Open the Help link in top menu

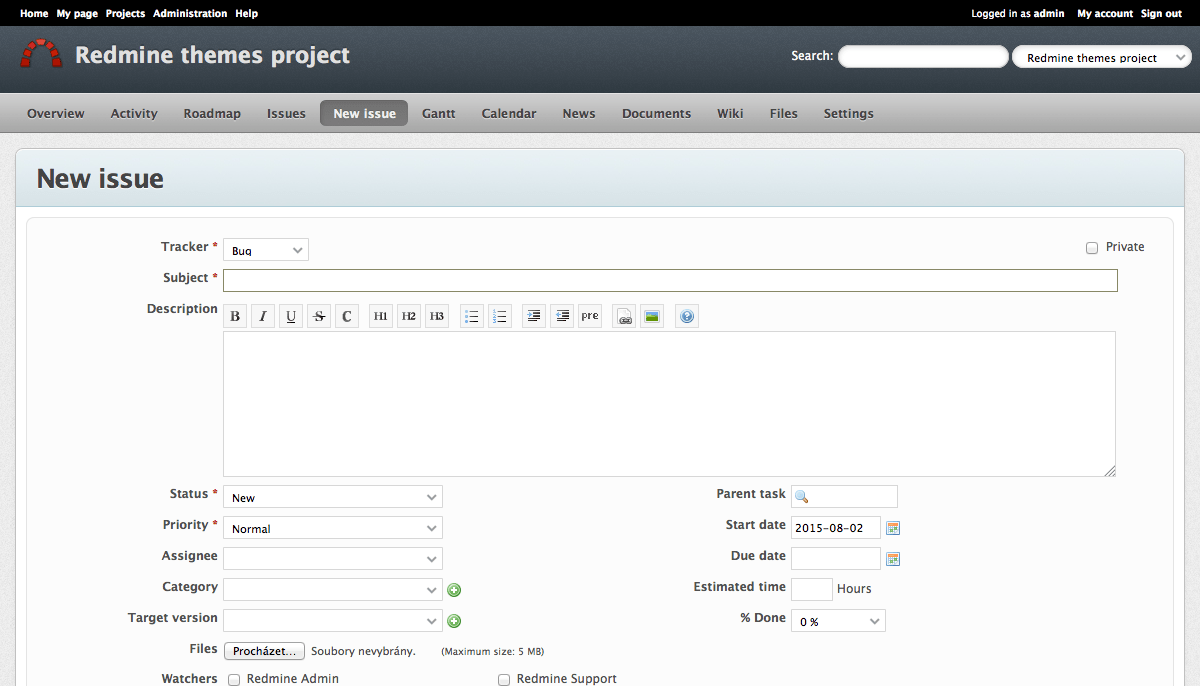[247, 13]
